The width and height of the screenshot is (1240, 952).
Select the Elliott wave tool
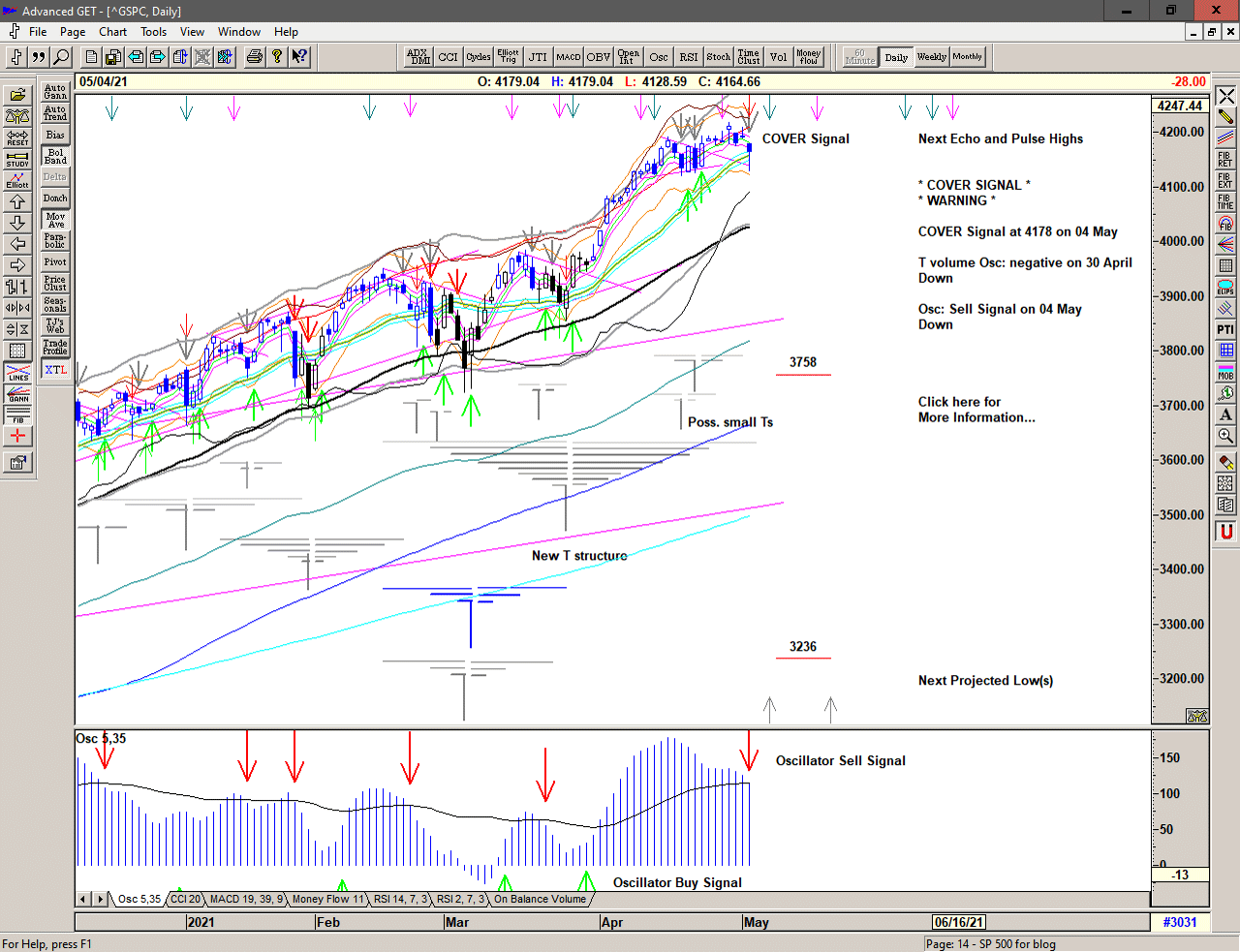pyautogui.click(x=17, y=180)
